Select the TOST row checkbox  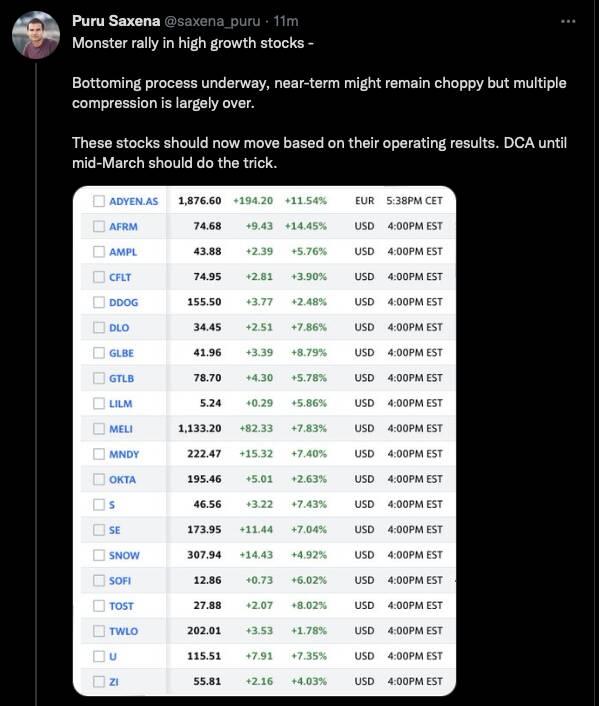99,606
